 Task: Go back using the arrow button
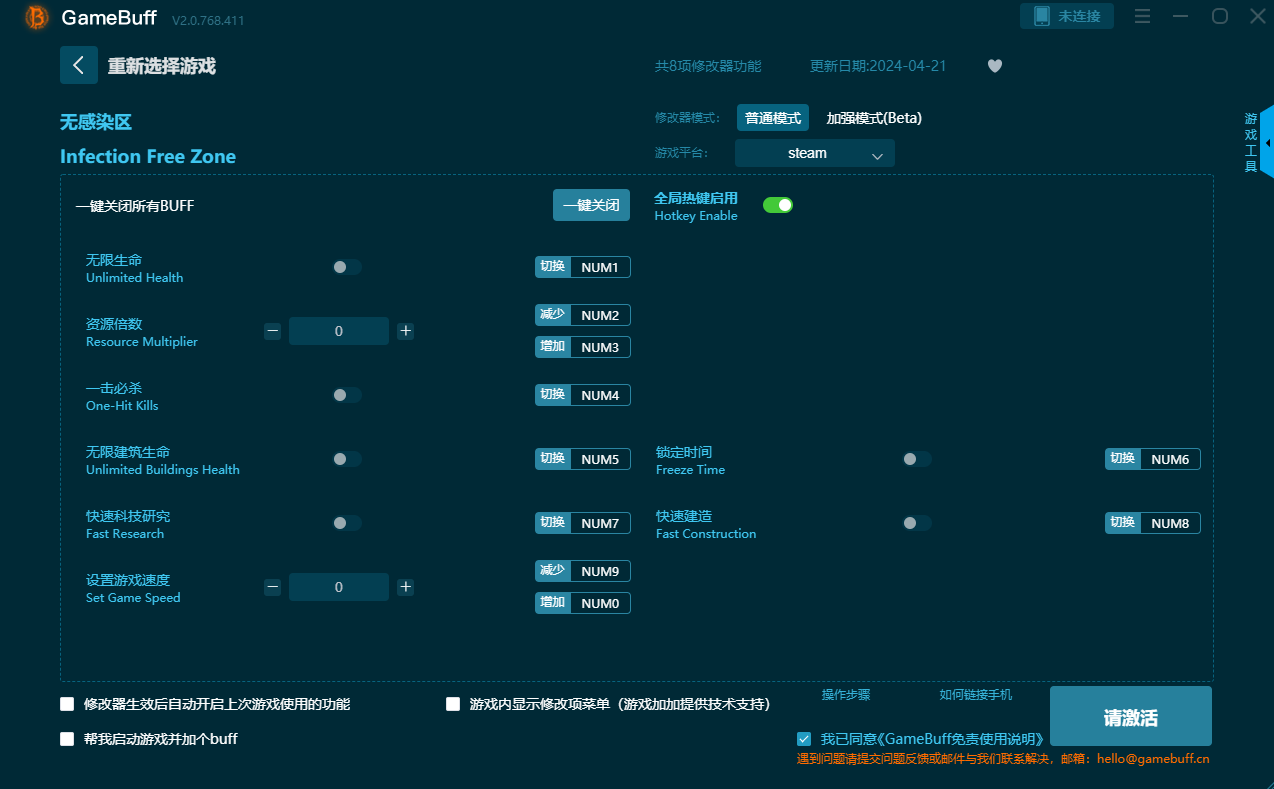[x=79, y=65]
